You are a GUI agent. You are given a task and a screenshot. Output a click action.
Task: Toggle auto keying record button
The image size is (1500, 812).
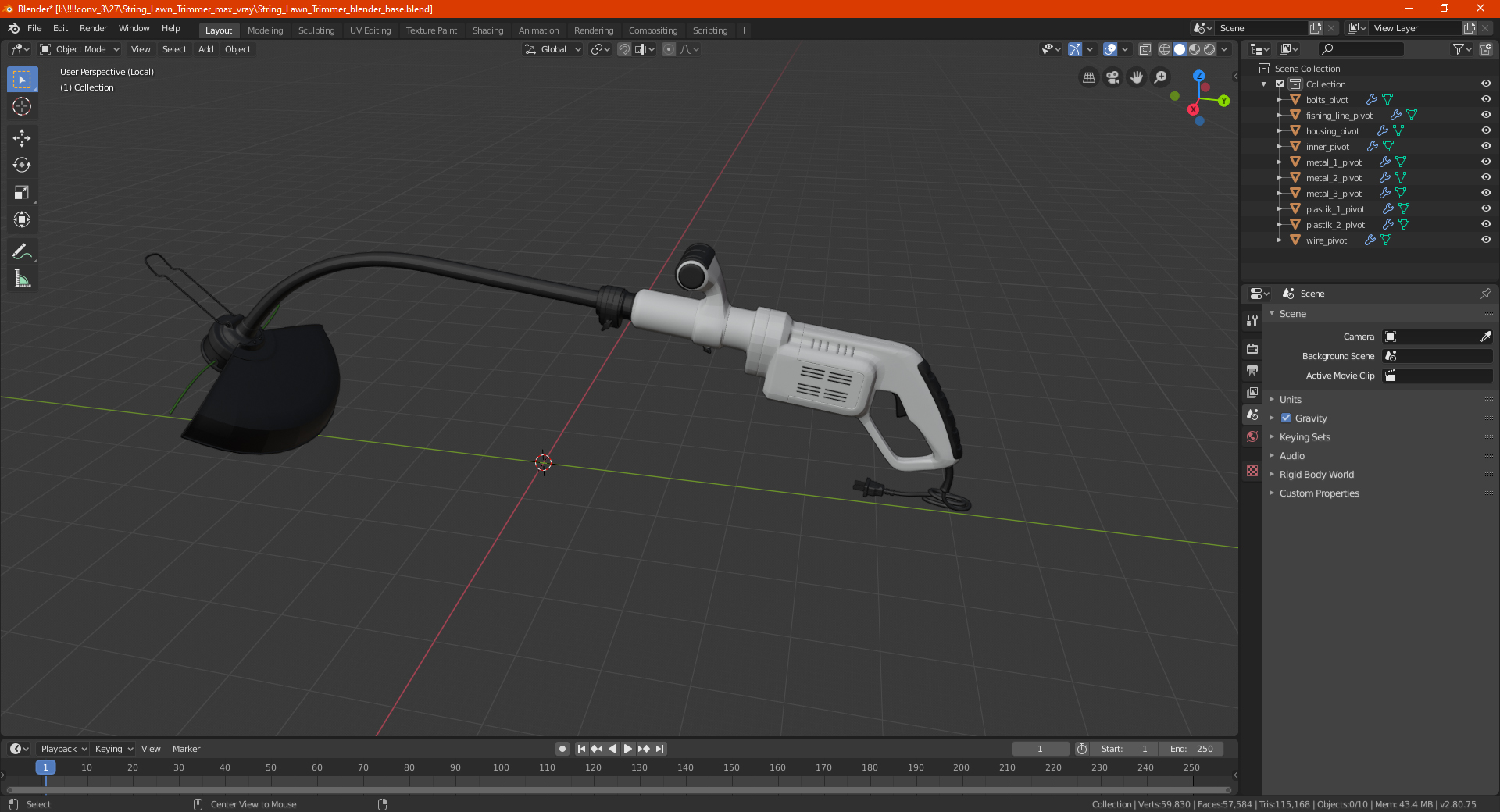coord(562,749)
